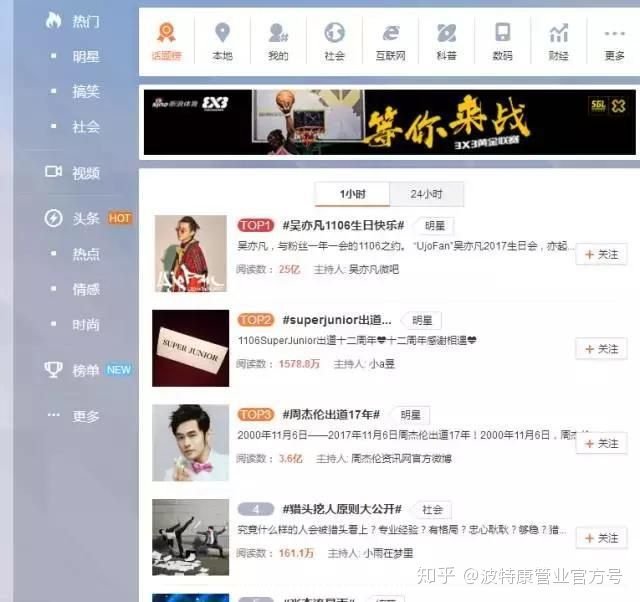Open the 周杰伦 portrait thumbnail
The image size is (640, 602).
(191, 443)
